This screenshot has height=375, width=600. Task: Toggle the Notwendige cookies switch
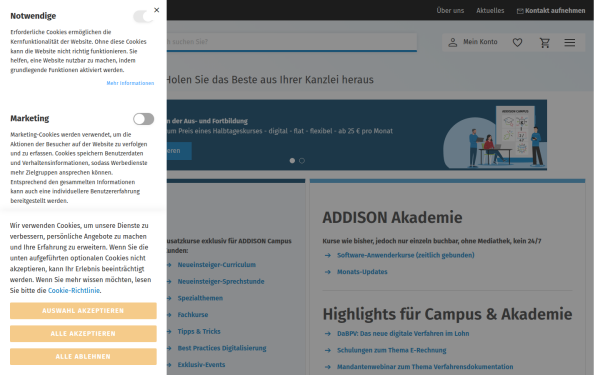(143, 16)
